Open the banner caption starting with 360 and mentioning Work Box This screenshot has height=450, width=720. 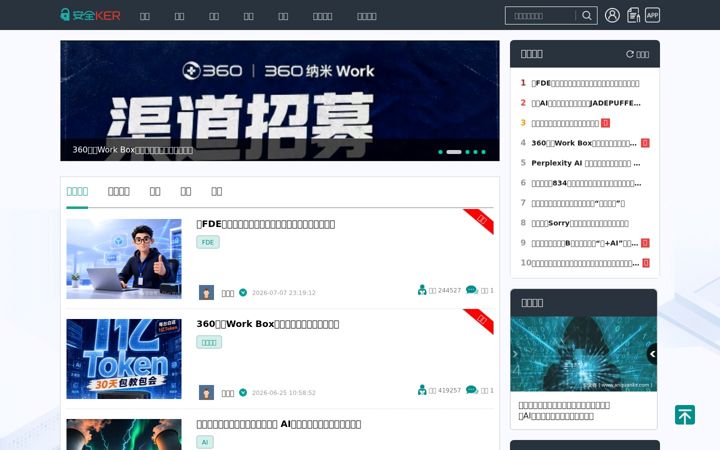133,150
